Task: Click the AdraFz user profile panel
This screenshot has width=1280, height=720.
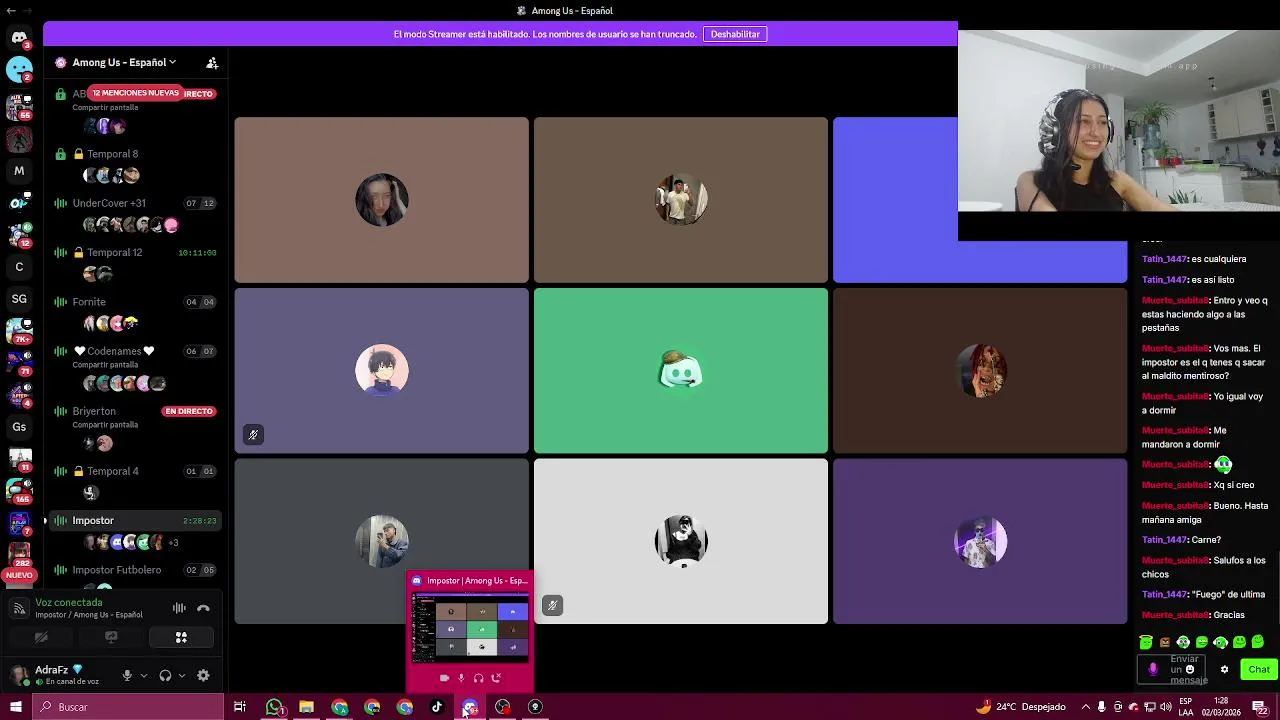Action: tap(60, 675)
